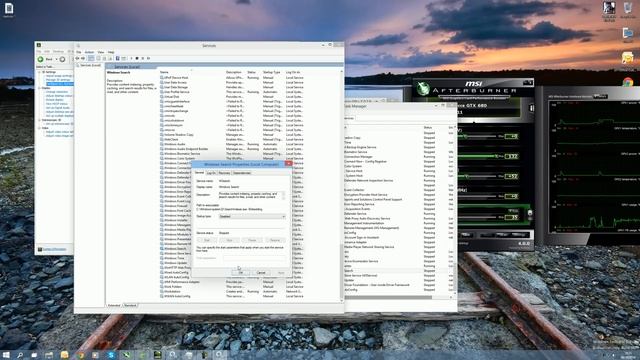Click the Start parameters input field
The image size is (640, 360).
254,258
